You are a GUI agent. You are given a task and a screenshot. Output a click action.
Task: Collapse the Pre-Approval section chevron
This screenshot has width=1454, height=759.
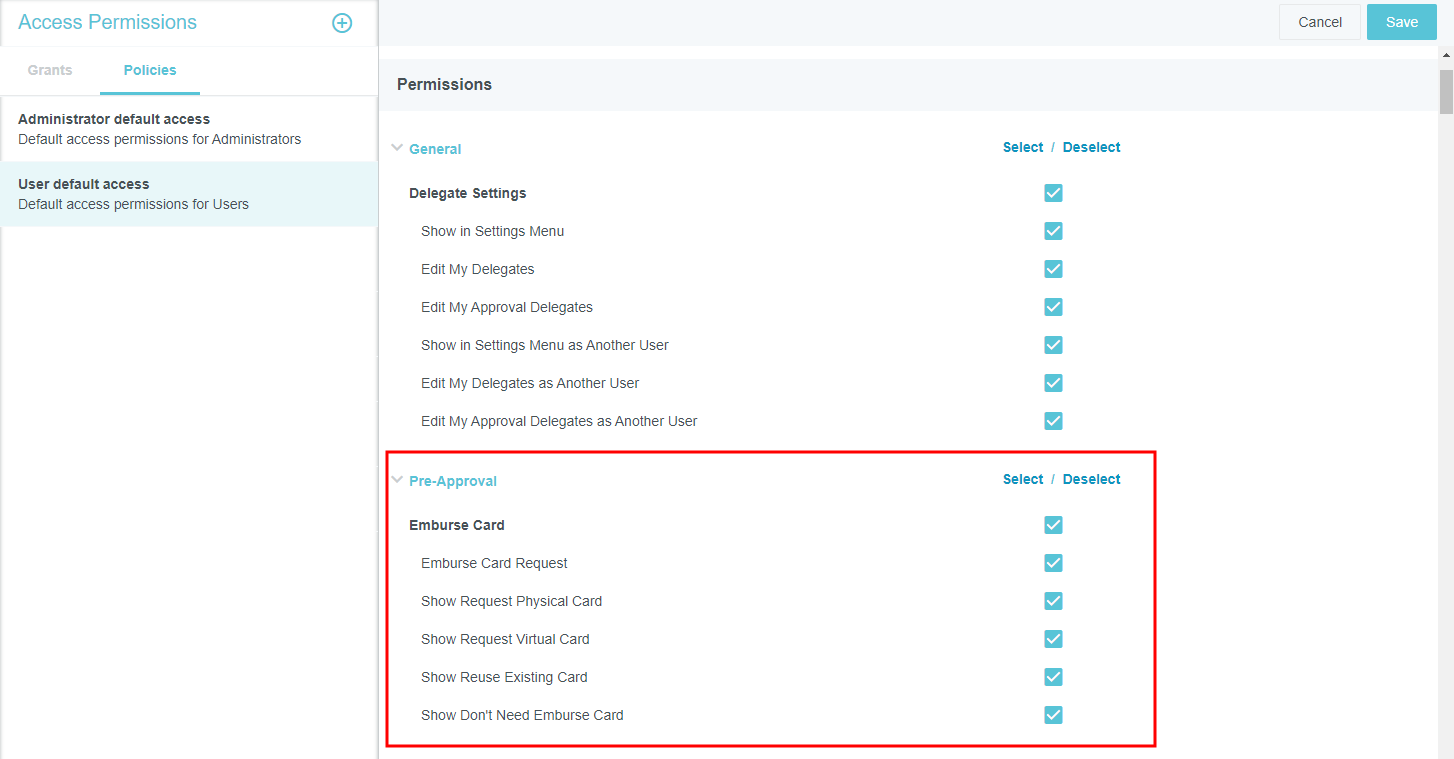397,480
